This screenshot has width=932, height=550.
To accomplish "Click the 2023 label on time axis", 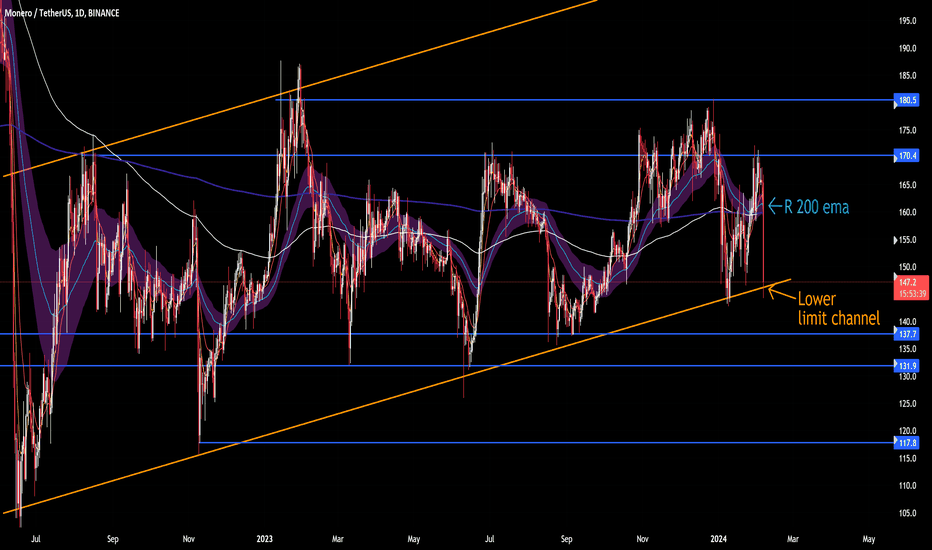I will click(x=265, y=539).
